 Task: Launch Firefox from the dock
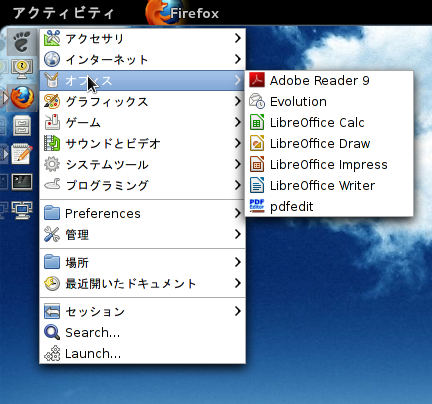click(x=22, y=97)
